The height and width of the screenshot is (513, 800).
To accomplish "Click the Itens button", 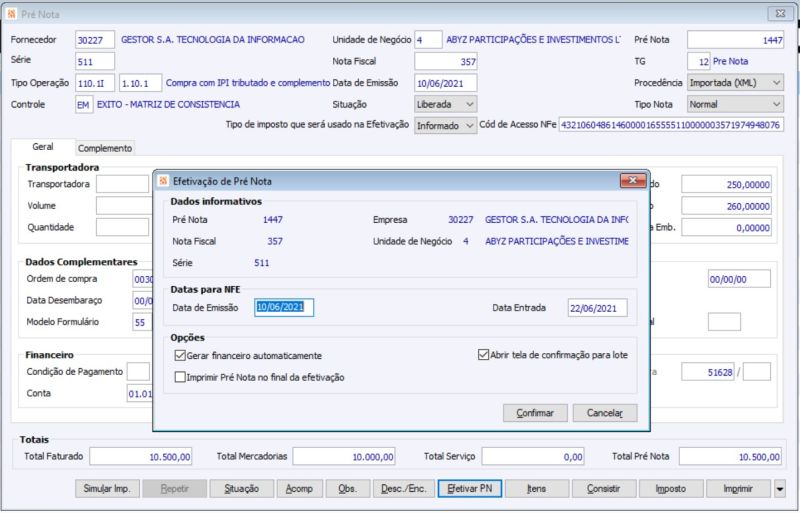I will tap(537, 489).
